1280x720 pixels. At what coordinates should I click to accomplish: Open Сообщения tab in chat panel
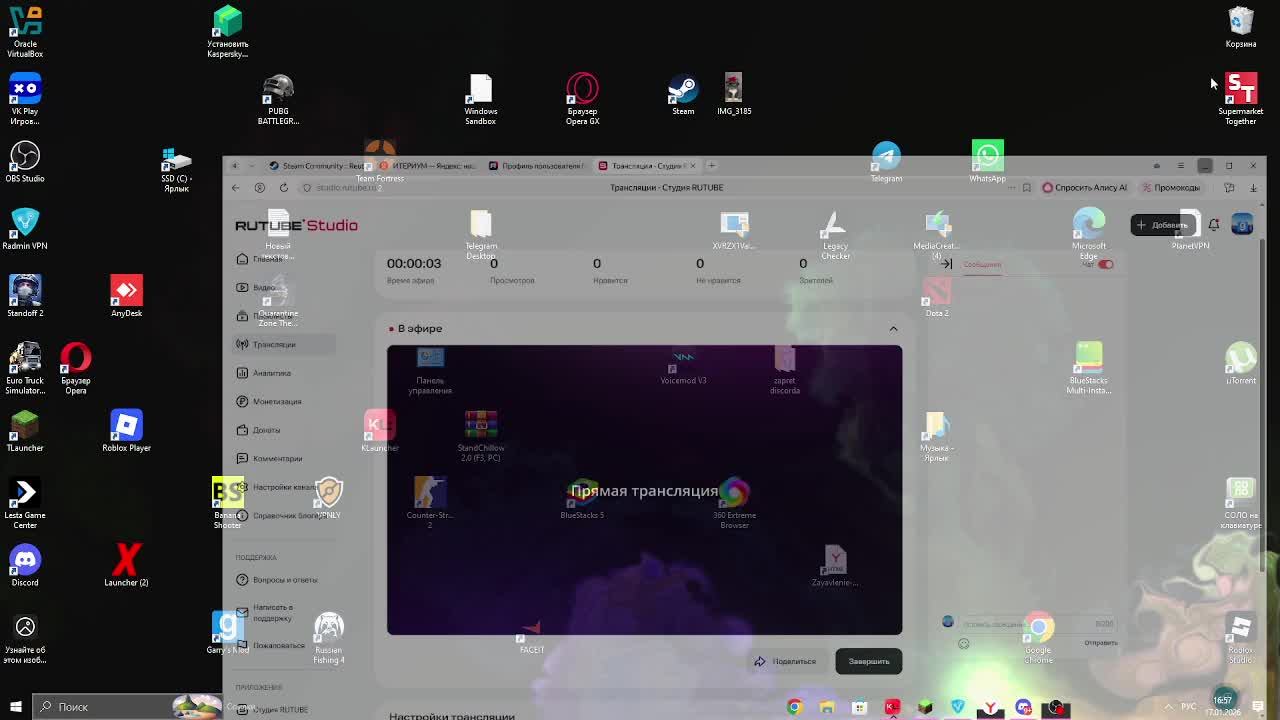(x=982, y=264)
